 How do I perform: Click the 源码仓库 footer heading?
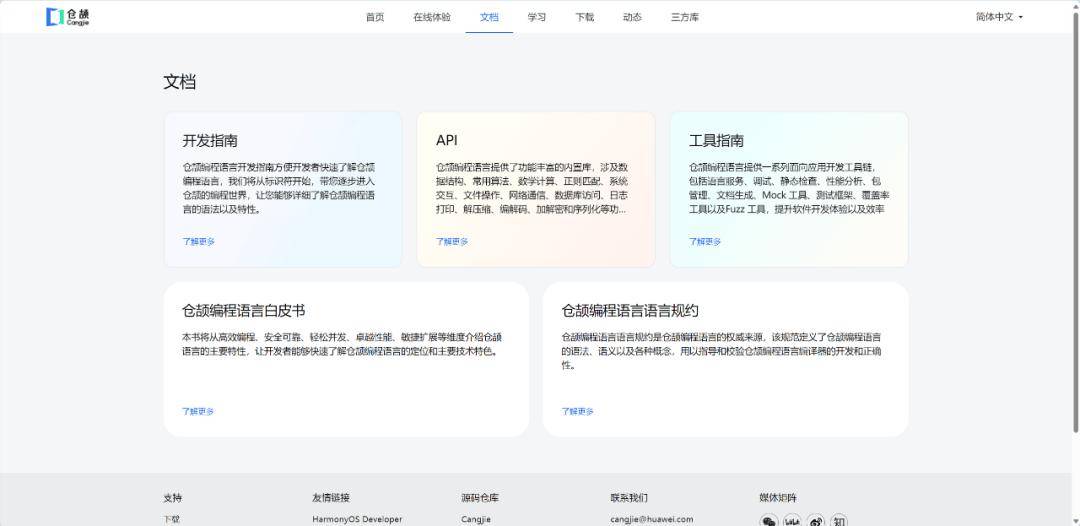(480, 498)
